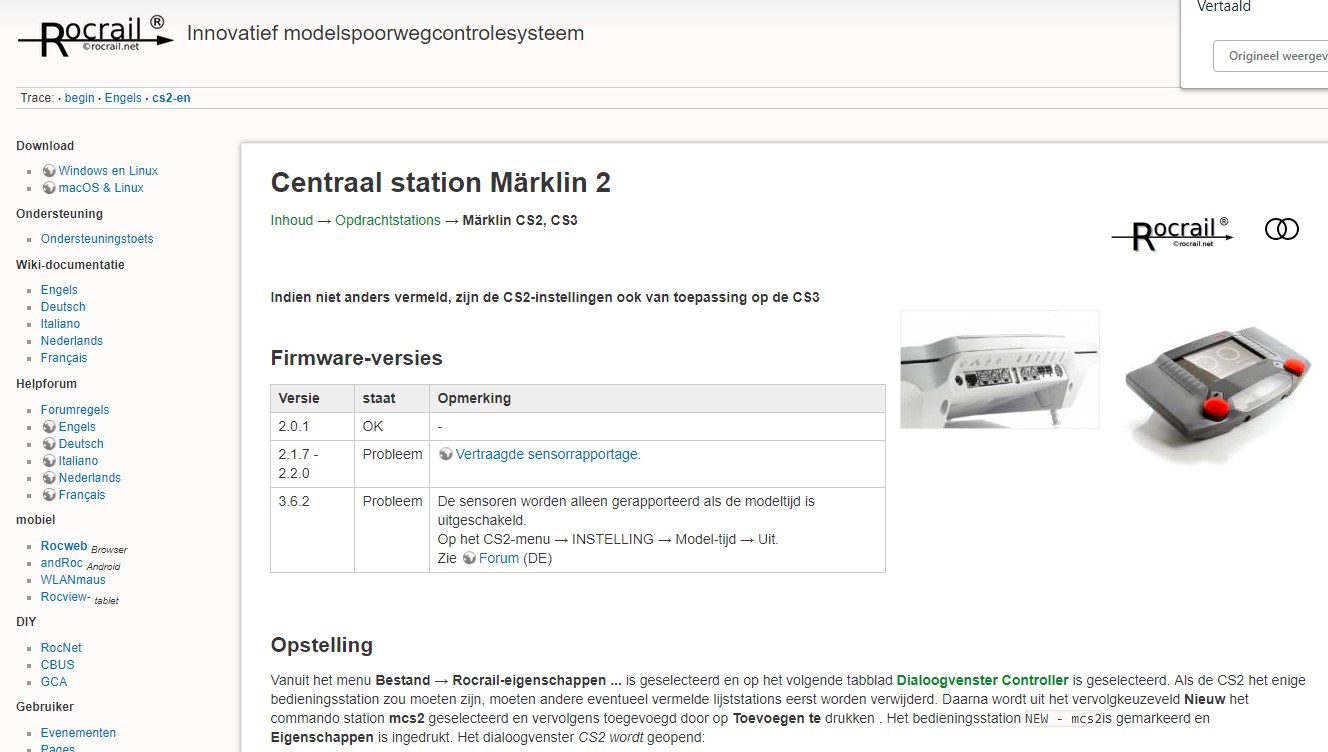Click the Firmware-versies heading
This screenshot has height=752, width=1328.
tap(356, 358)
